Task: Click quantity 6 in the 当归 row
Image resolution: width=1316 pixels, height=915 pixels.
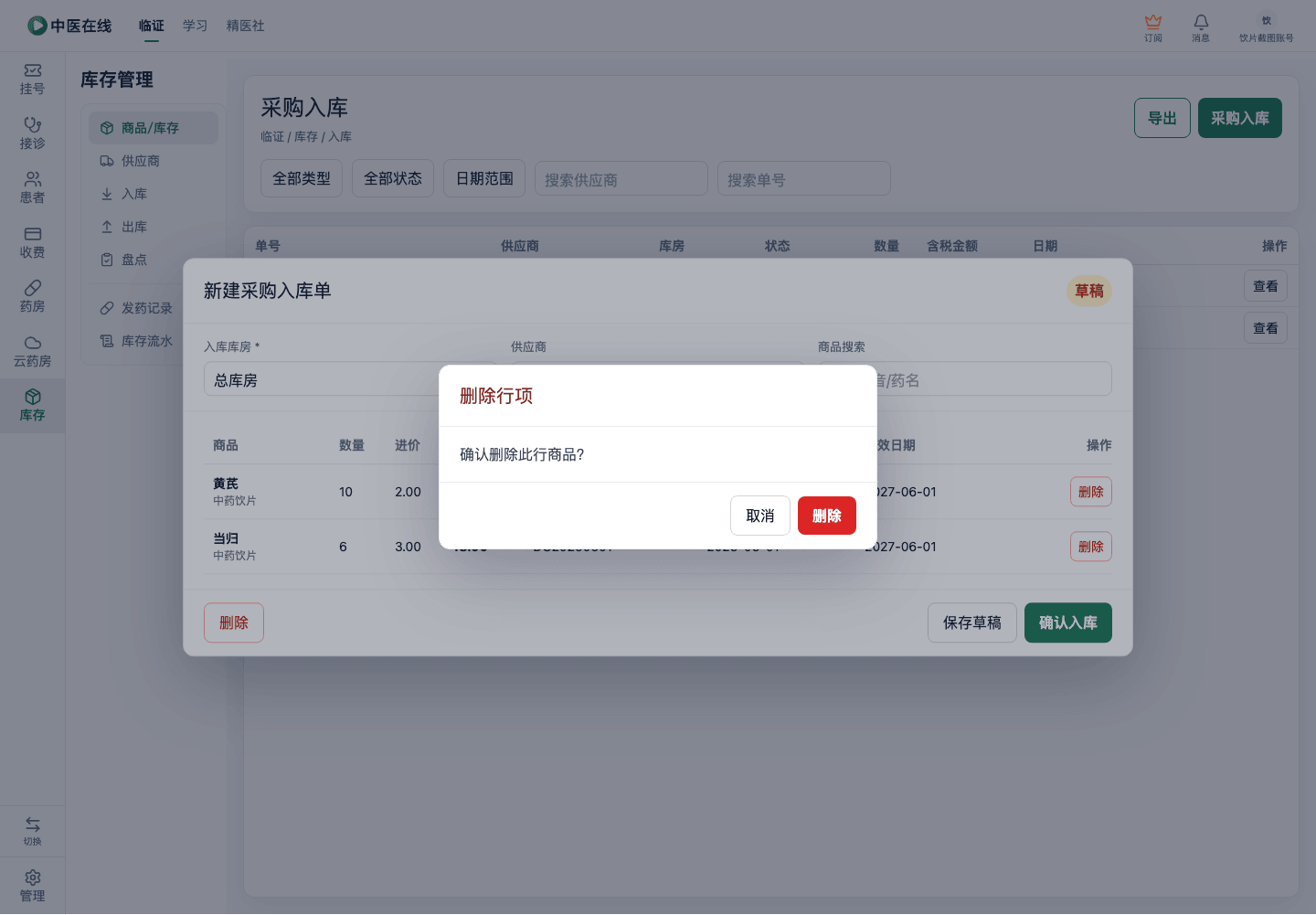Action: tap(343, 547)
